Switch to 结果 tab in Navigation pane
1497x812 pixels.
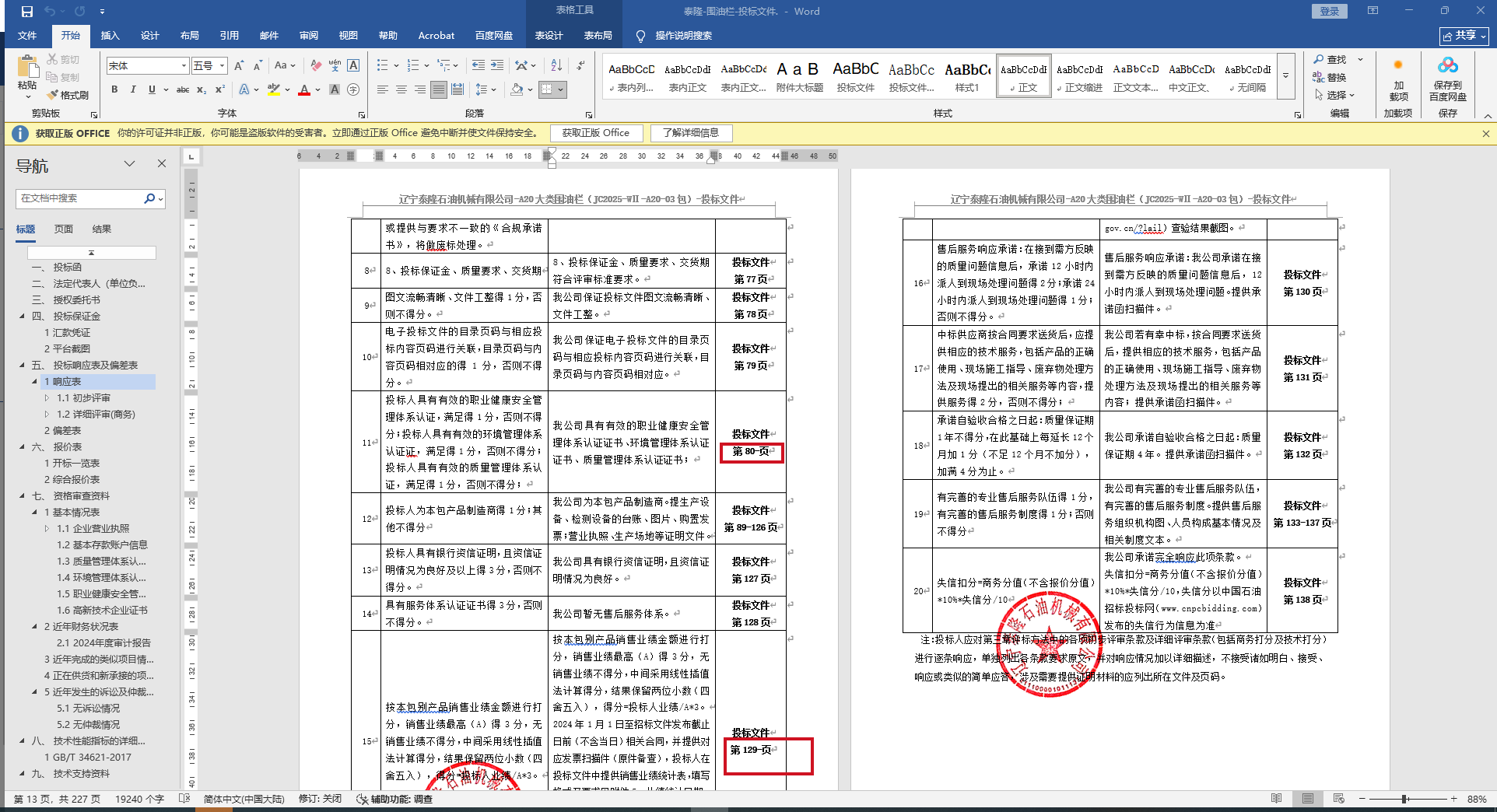tap(102, 229)
